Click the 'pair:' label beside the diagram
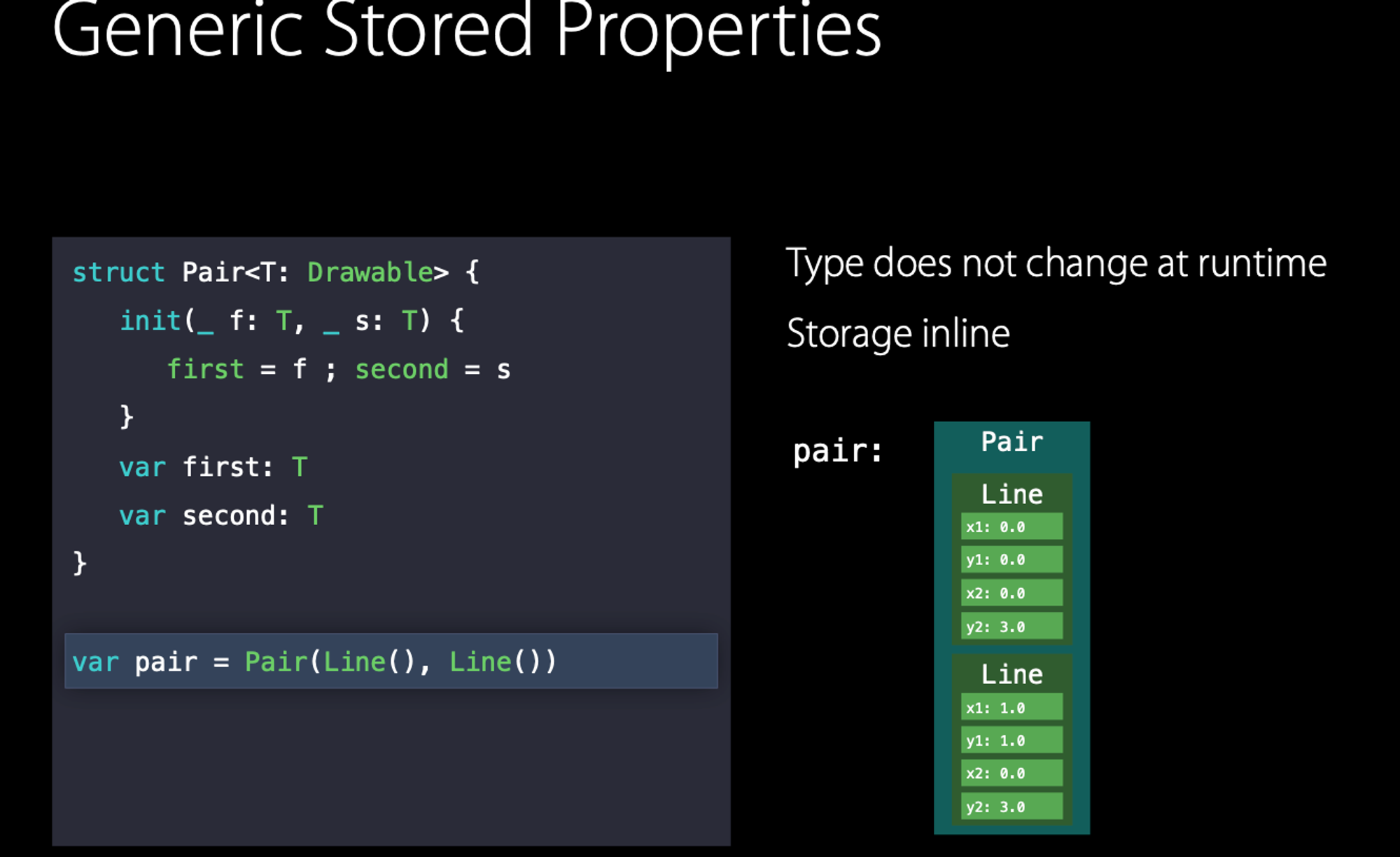 [838, 450]
